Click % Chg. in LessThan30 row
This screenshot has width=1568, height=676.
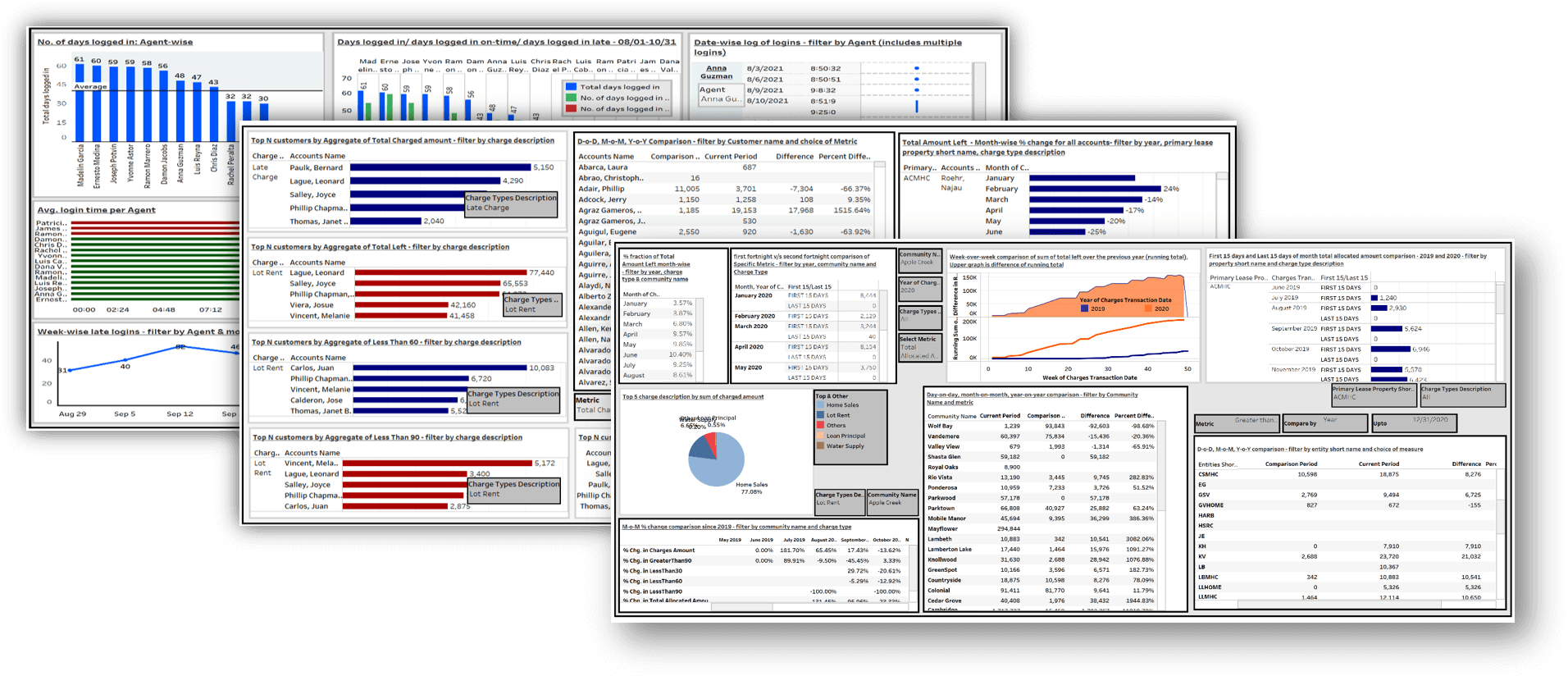763,571
